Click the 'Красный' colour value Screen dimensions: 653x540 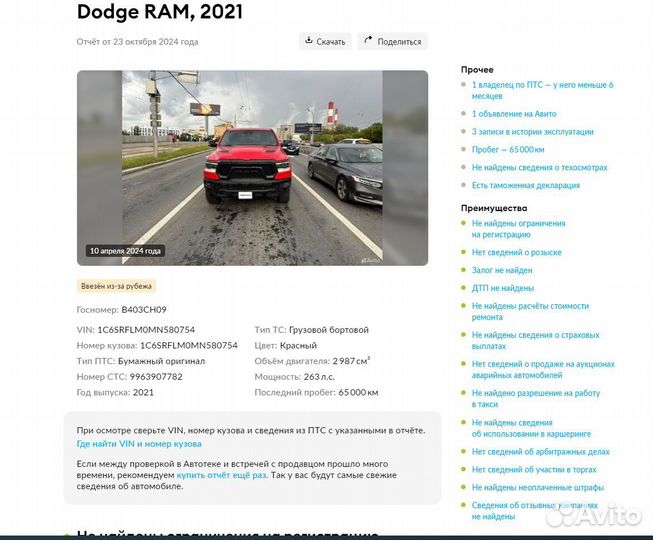pos(298,346)
